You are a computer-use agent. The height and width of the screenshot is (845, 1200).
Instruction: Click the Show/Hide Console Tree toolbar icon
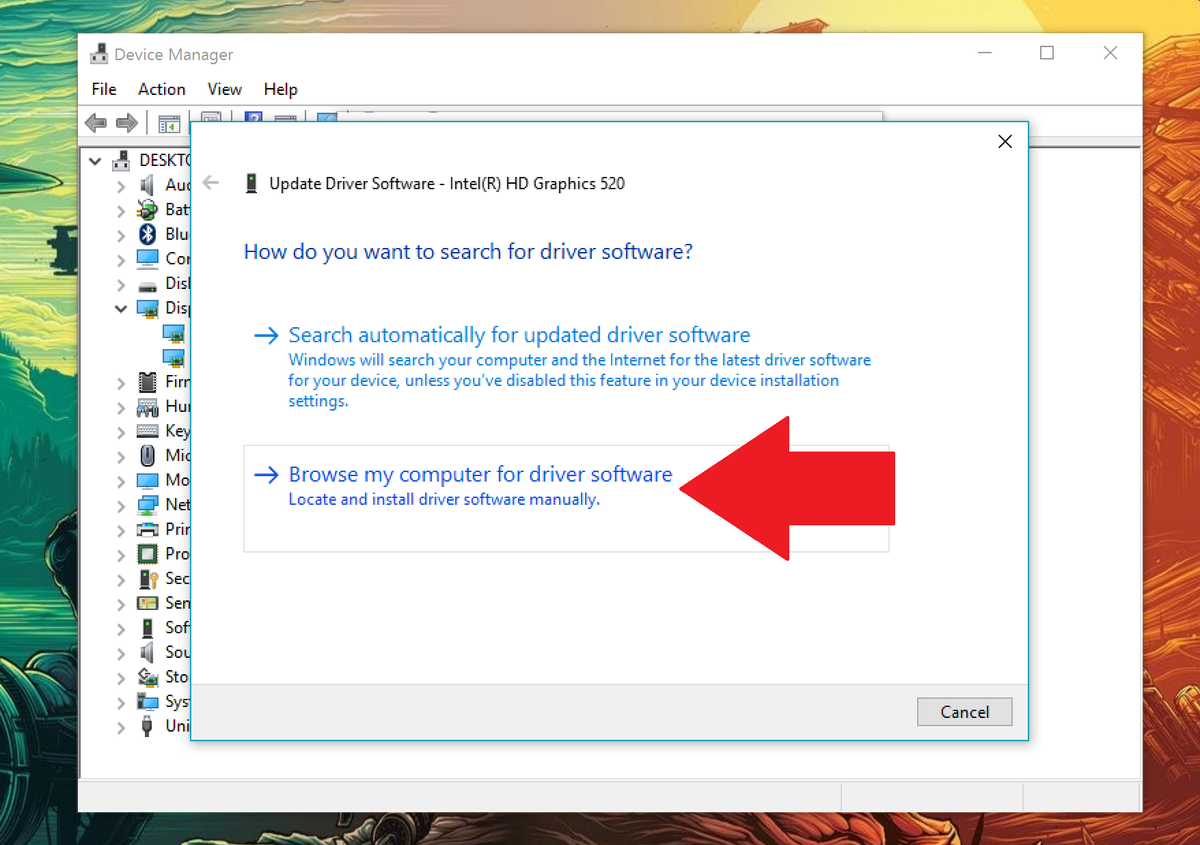(169, 122)
